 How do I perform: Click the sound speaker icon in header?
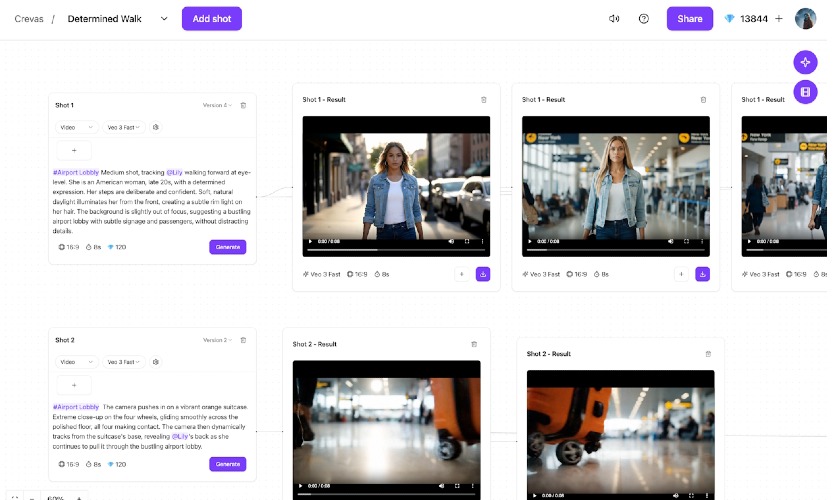[614, 19]
